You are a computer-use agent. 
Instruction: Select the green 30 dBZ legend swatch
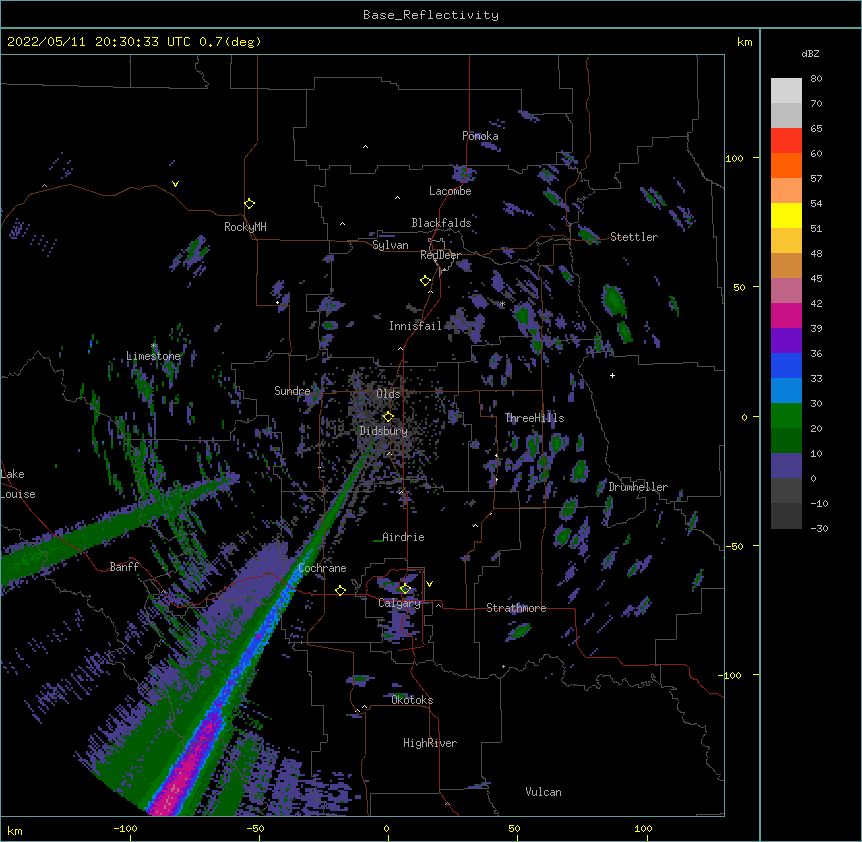pos(786,416)
